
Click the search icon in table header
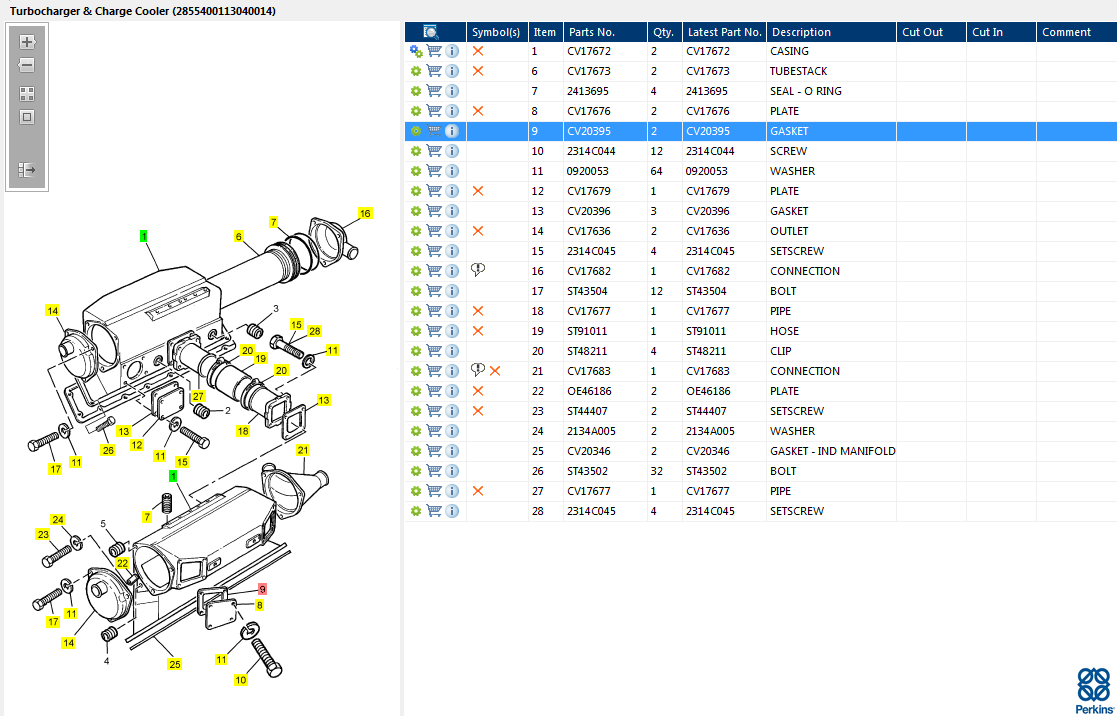coord(431,32)
